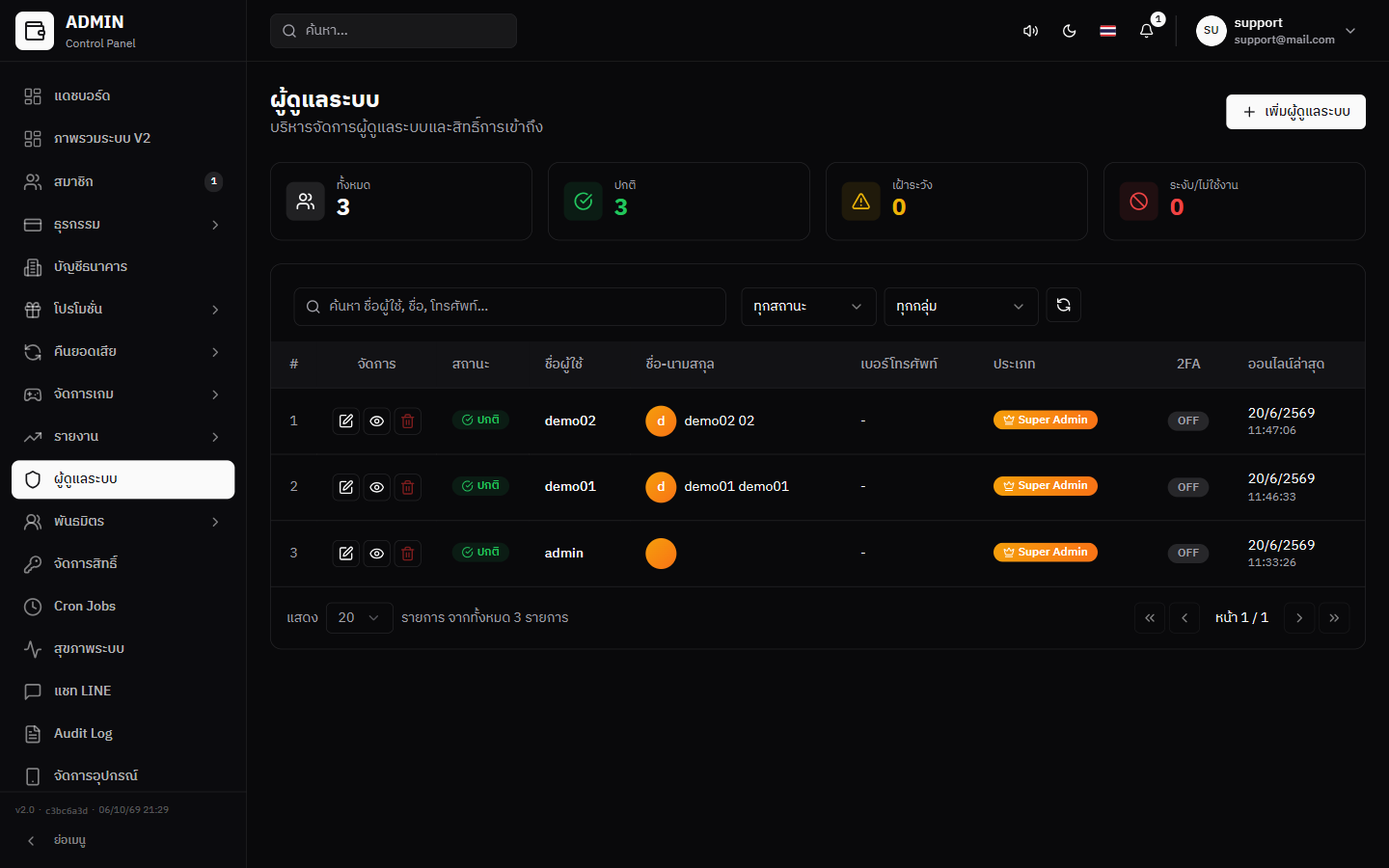Screen dimensions: 1389x868
Task: Click the sound/speaker icon in header
Action: pos(1030,31)
